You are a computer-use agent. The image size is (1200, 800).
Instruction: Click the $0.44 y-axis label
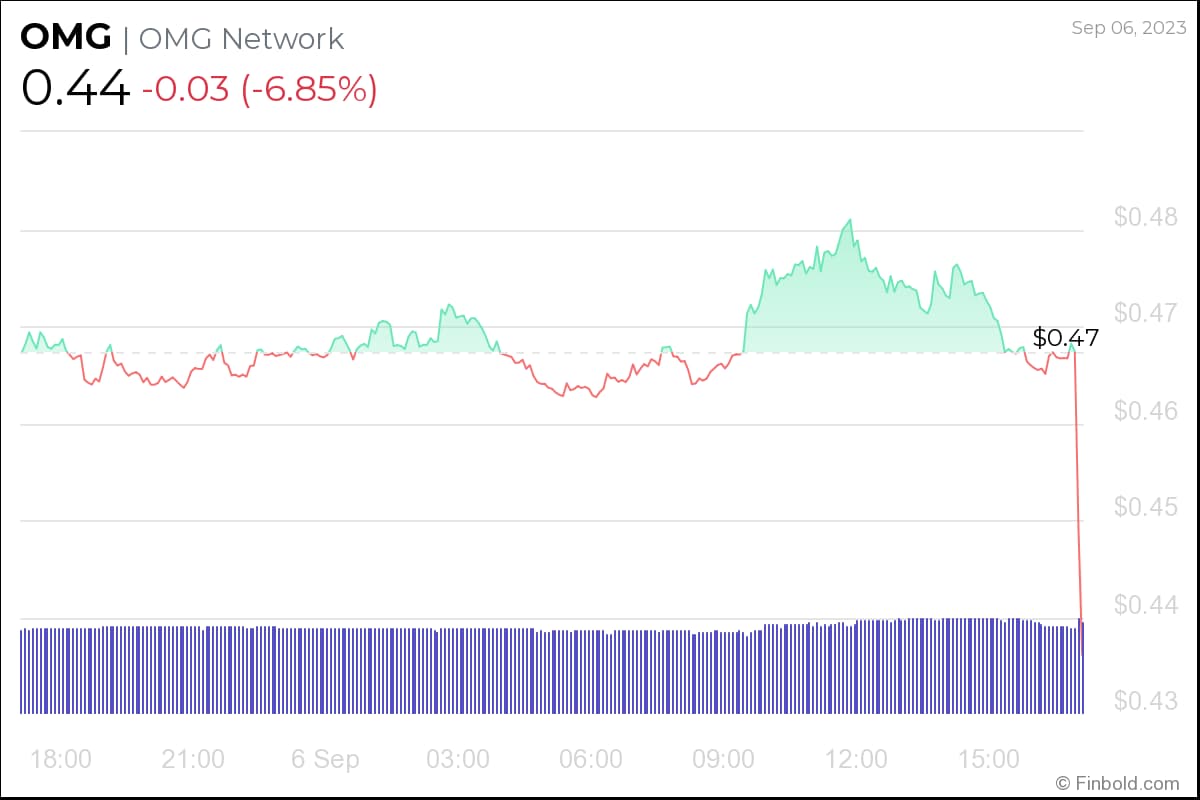pos(1146,604)
